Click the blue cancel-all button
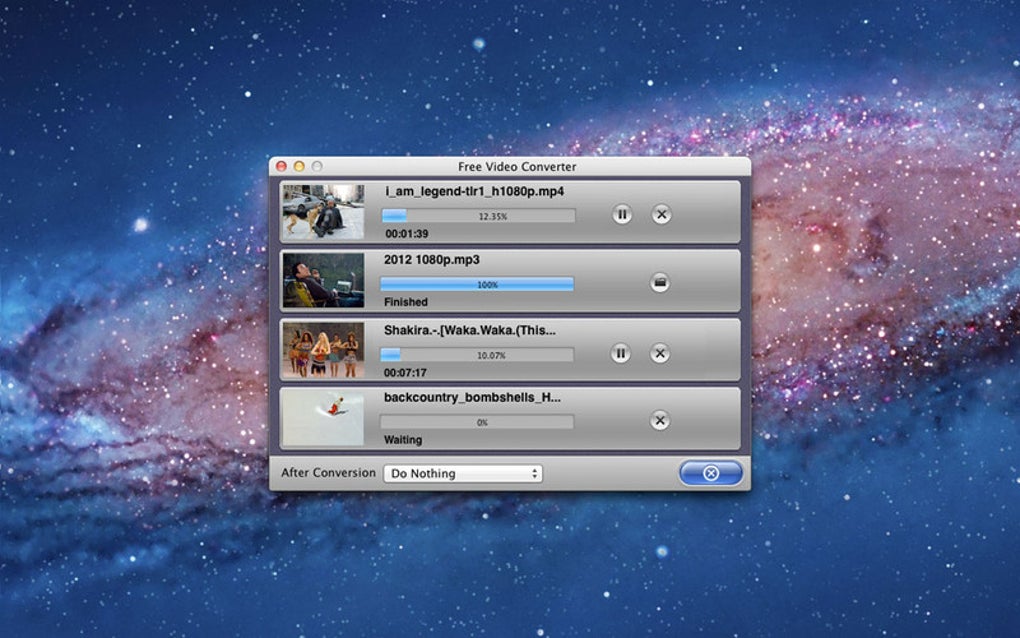Image resolution: width=1020 pixels, height=638 pixels. (x=710, y=473)
